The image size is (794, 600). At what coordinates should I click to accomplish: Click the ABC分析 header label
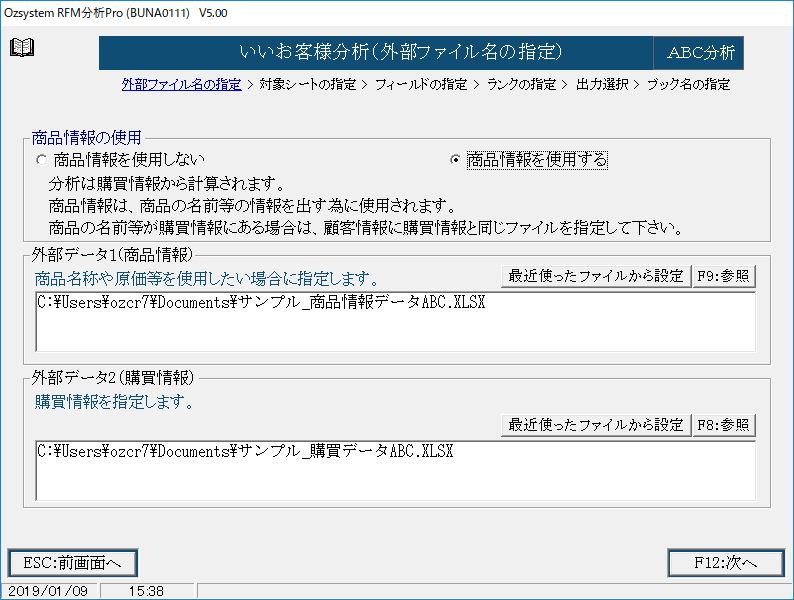[x=699, y=53]
